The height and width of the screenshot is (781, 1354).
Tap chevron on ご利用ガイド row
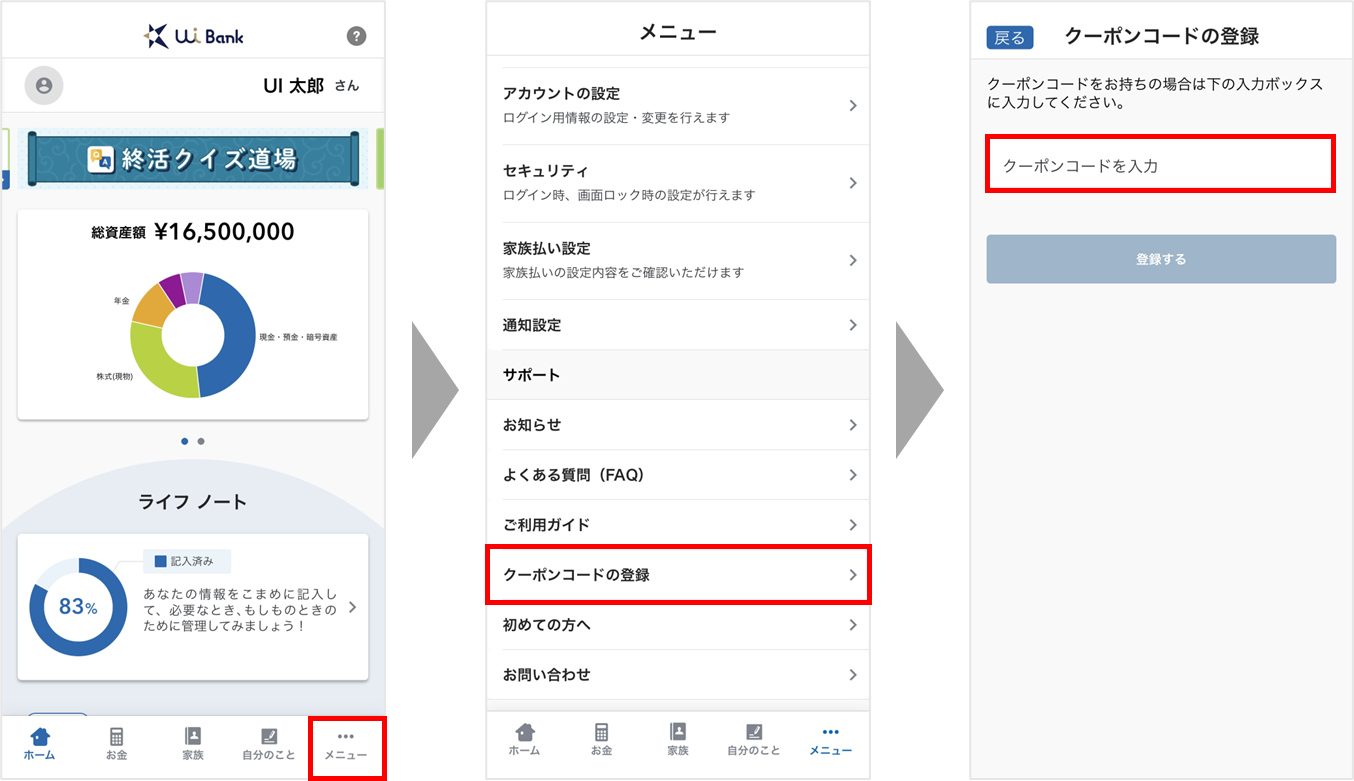tap(852, 525)
